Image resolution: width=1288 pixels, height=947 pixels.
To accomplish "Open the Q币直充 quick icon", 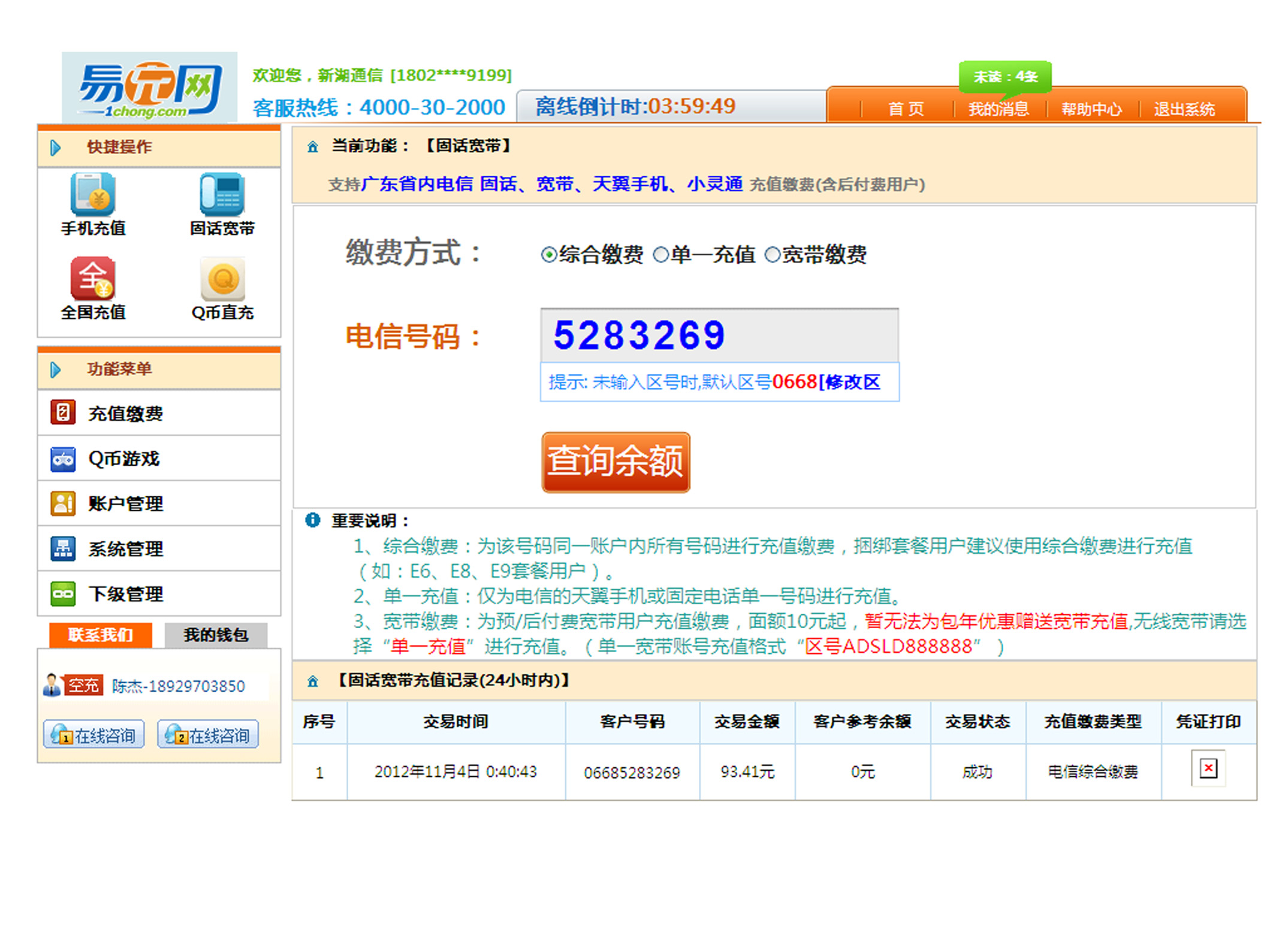I will (222, 279).
